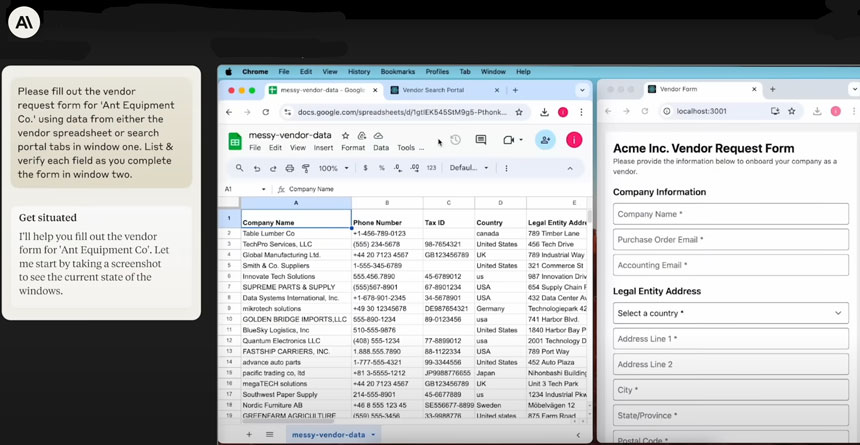860x445 pixels.
Task: Select the cell 'Quantum Electronics LLC'
Action: [296, 341]
